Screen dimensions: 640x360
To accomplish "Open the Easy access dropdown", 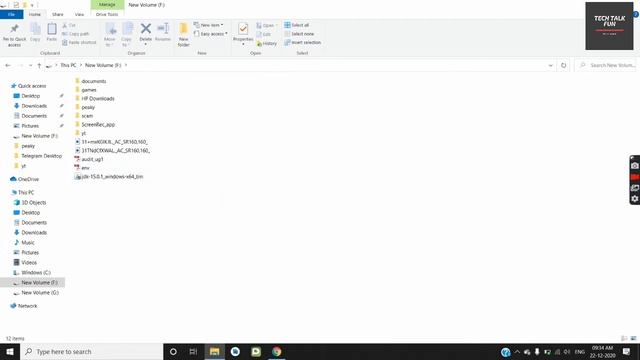I will click(211, 34).
